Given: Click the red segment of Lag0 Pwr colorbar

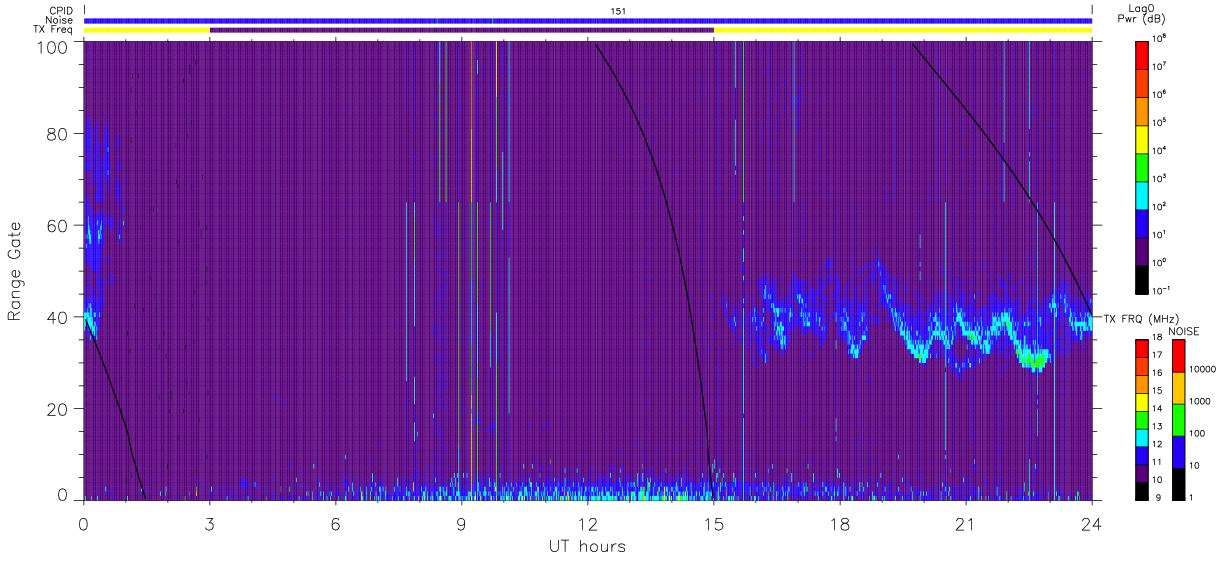Looking at the screenshot, I should coord(1142,54).
